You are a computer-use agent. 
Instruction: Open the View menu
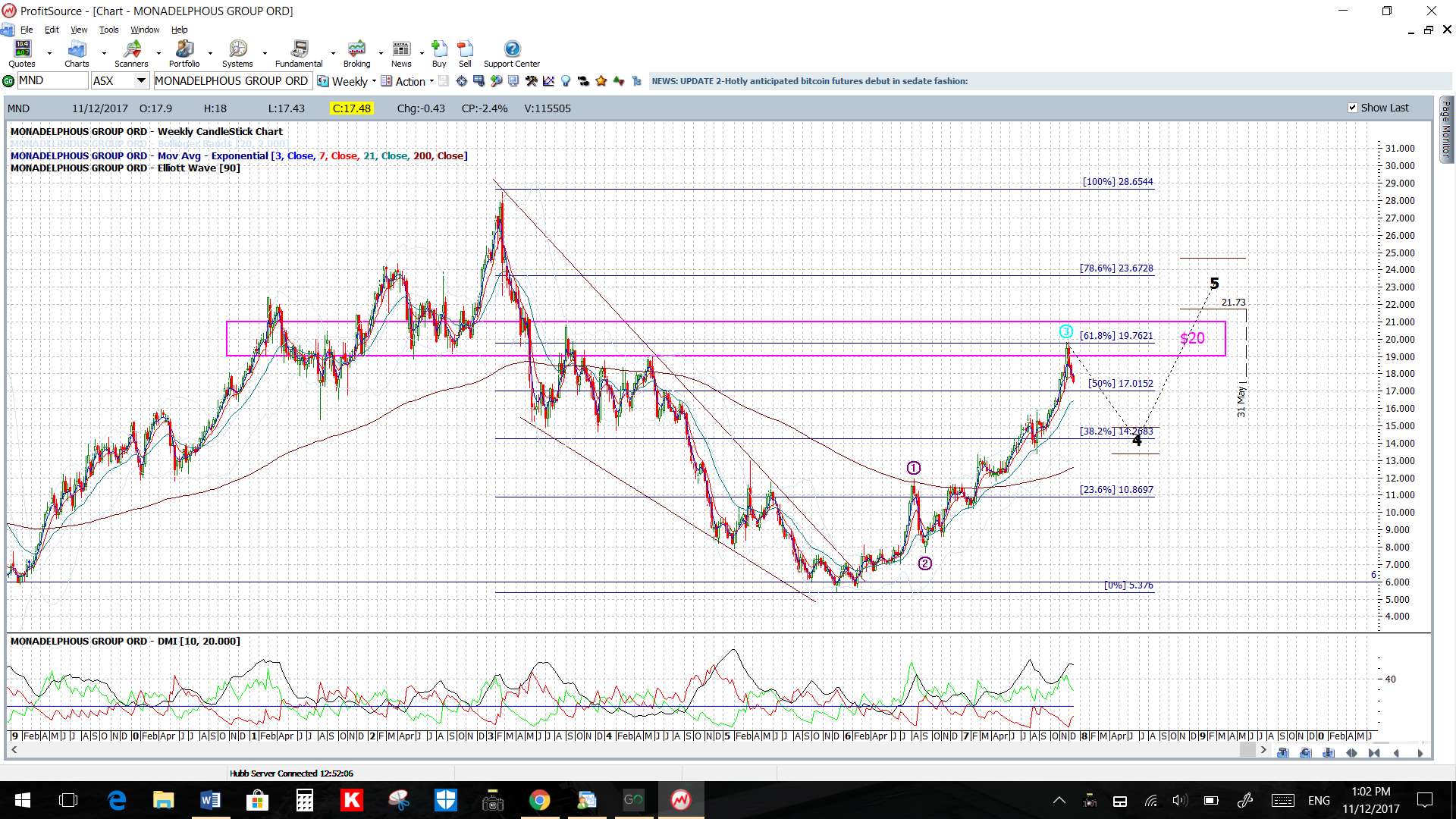pyautogui.click(x=79, y=30)
